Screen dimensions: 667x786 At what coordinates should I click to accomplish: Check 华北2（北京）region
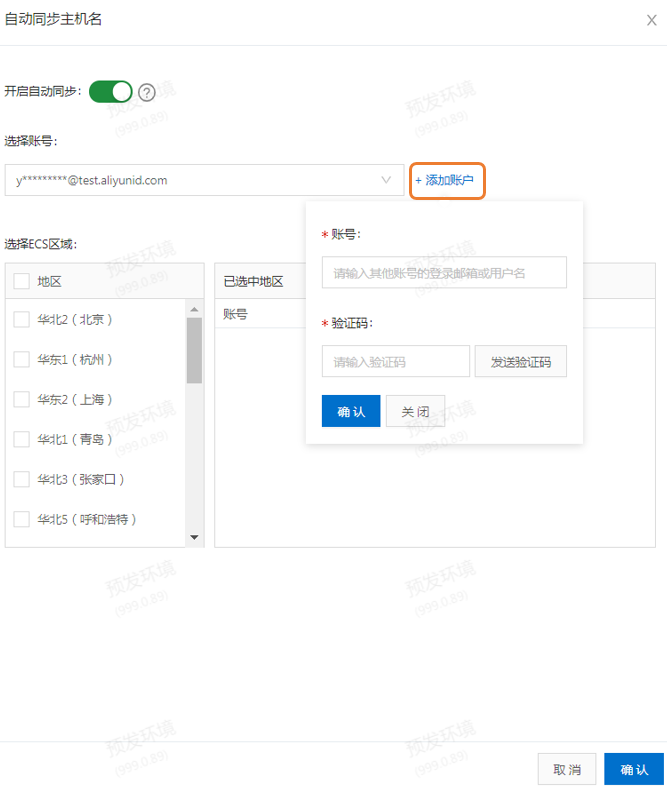pyautogui.click(x=22, y=319)
